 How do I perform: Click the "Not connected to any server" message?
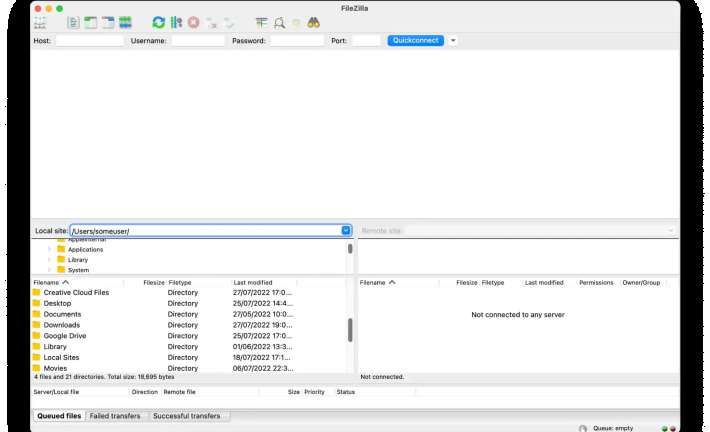click(x=518, y=315)
